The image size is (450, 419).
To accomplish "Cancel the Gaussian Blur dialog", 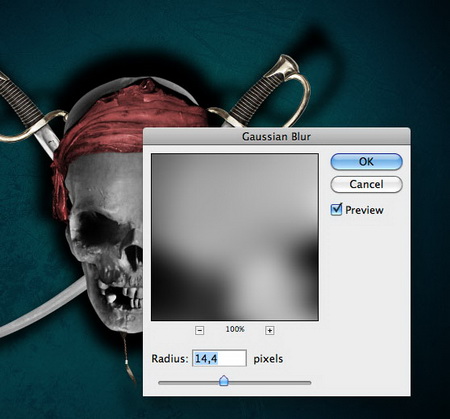I will click(x=366, y=184).
